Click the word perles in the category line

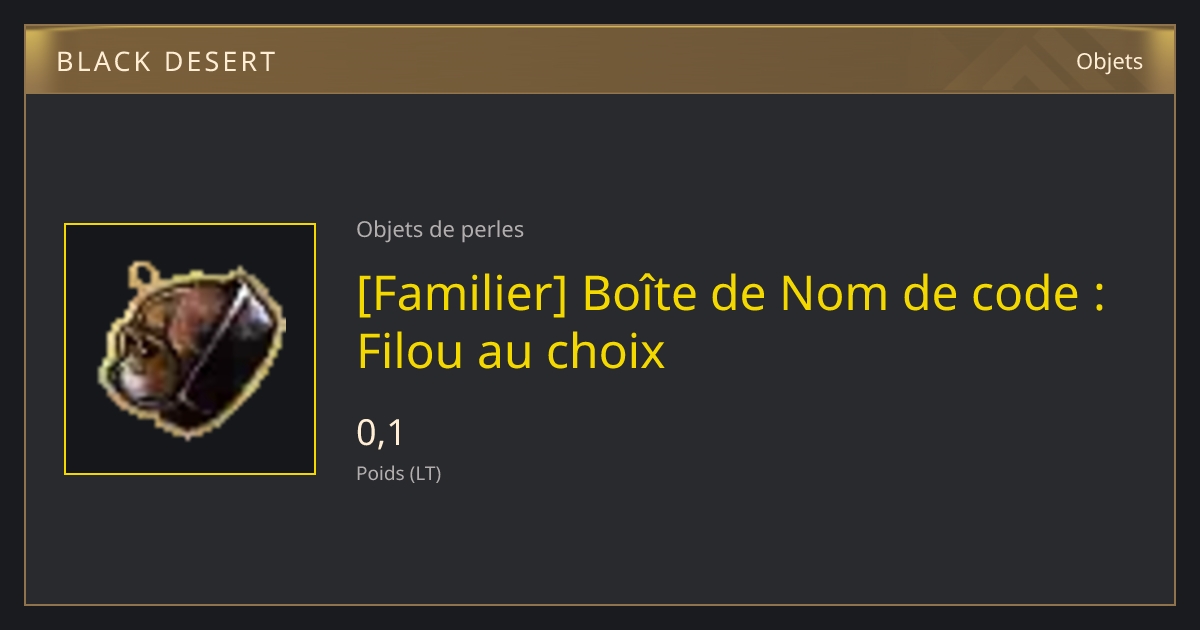click(492, 230)
